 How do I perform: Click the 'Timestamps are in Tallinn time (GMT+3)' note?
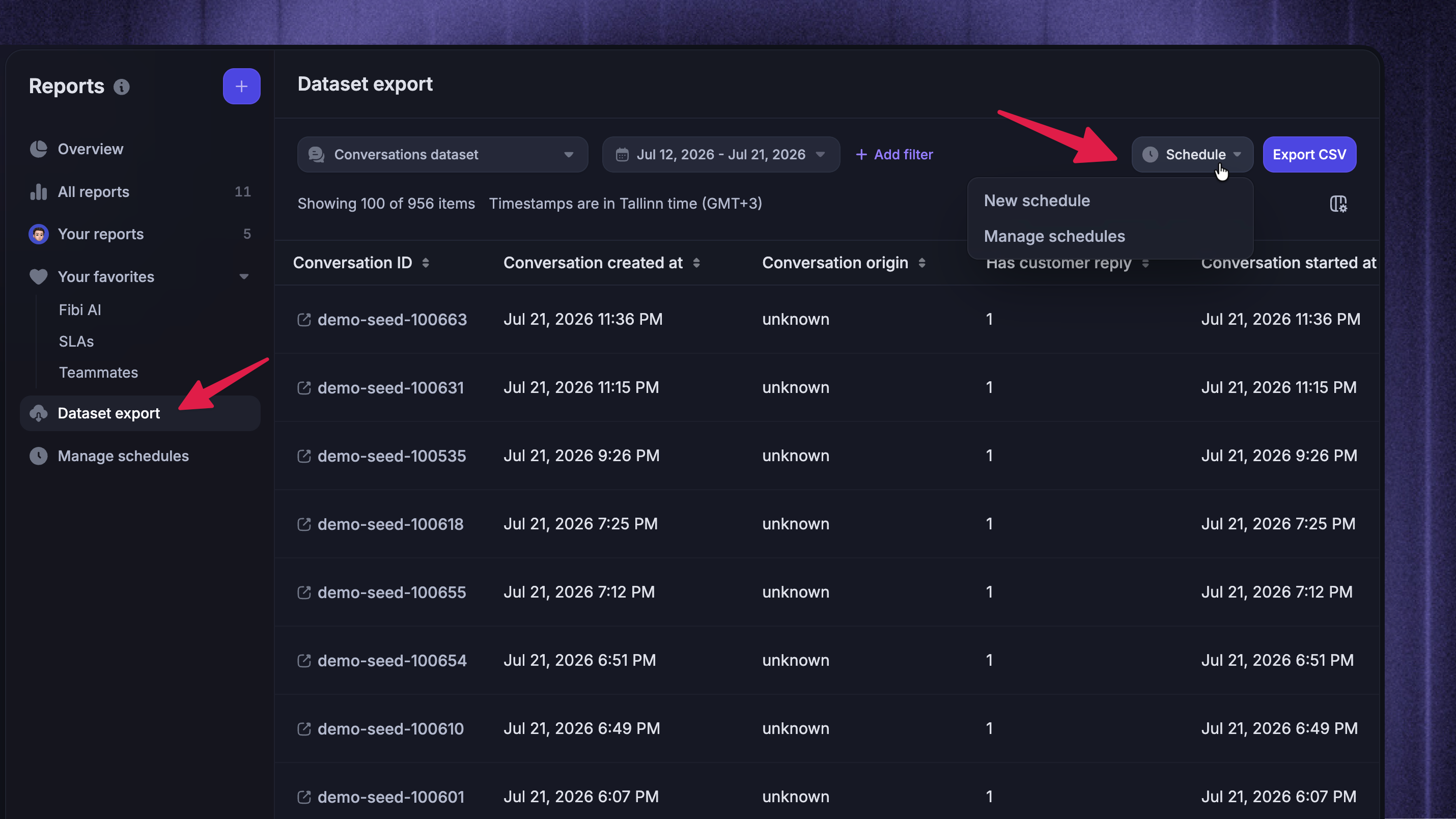tap(625, 204)
